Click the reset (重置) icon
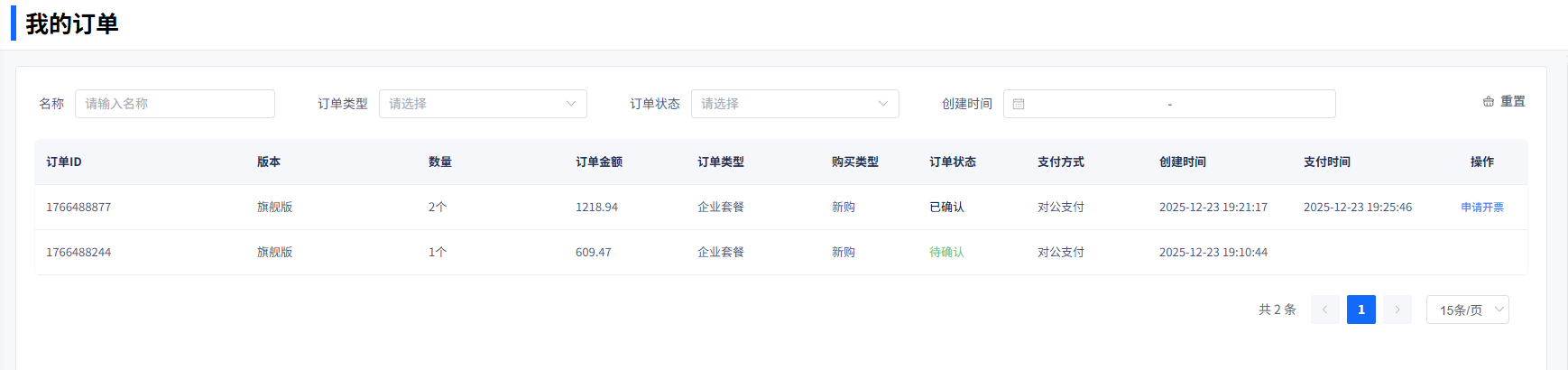Viewport: 1568px width, 370px height. click(1489, 102)
